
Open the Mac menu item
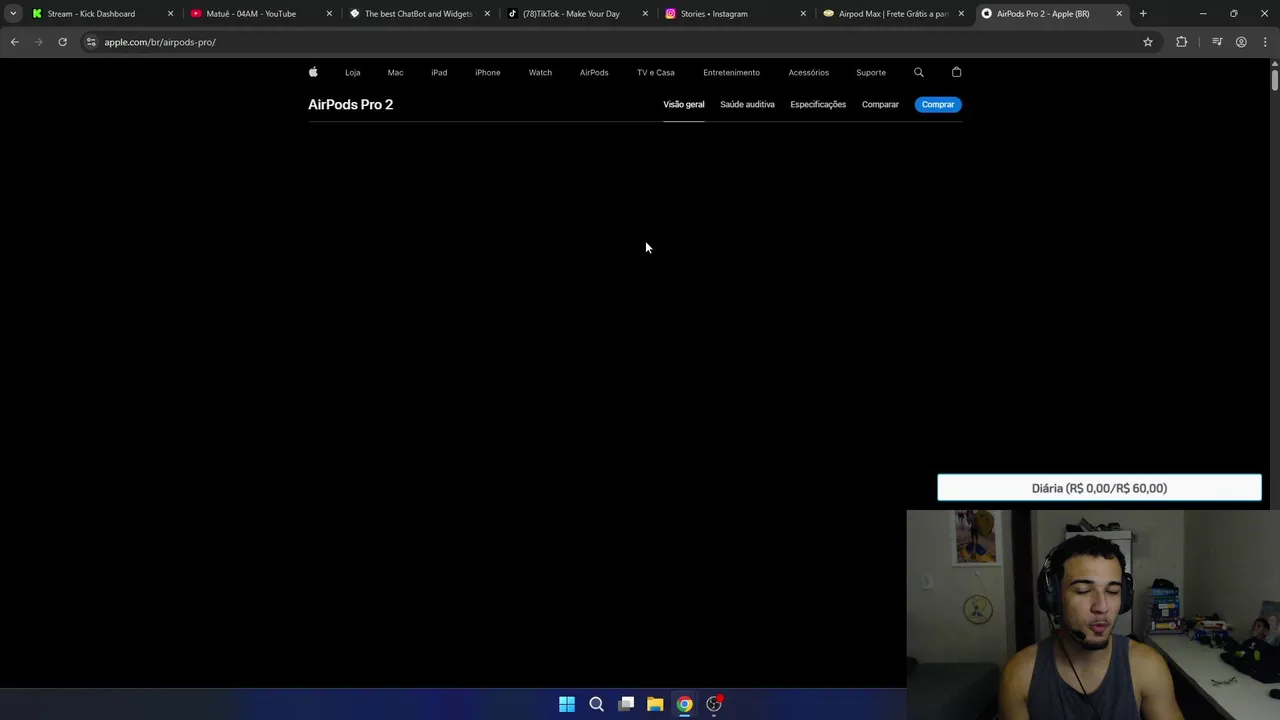(x=395, y=72)
